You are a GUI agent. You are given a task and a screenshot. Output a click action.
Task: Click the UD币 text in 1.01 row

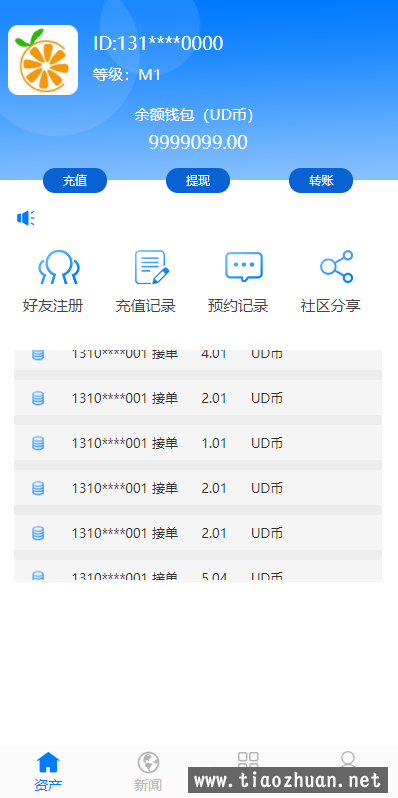tap(267, 443)
